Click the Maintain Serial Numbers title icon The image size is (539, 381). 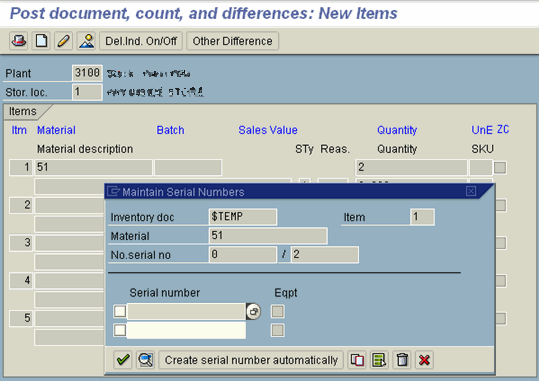pos(113,191)
